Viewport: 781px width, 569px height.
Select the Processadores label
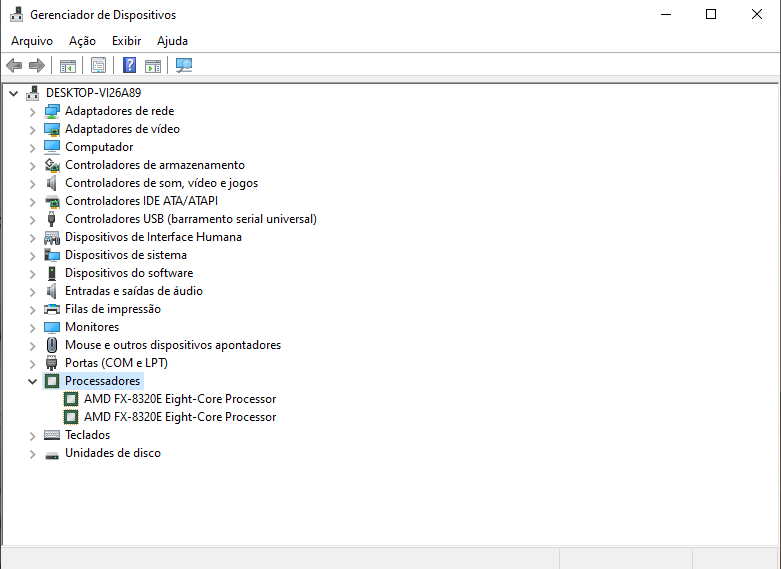tap(103, 381)
